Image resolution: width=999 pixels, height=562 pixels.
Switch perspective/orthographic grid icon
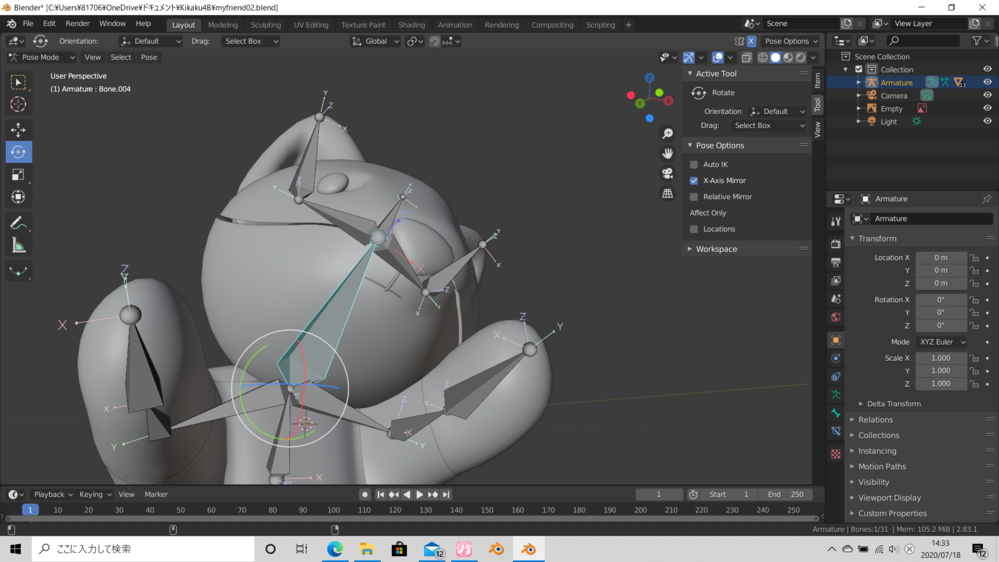click(667, 193)
